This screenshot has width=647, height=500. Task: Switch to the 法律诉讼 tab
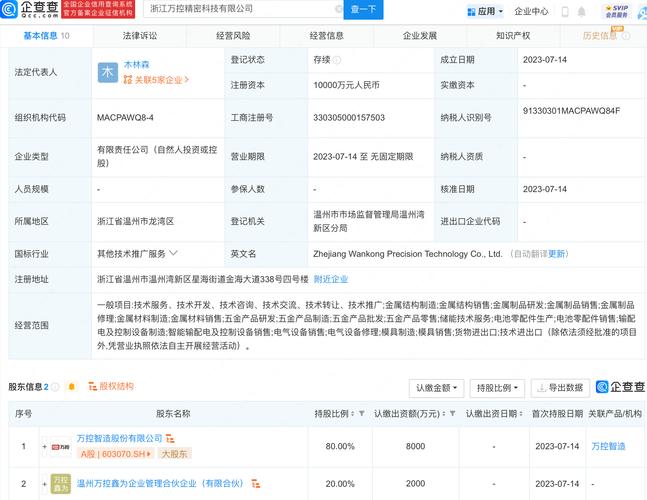point(140,35)
